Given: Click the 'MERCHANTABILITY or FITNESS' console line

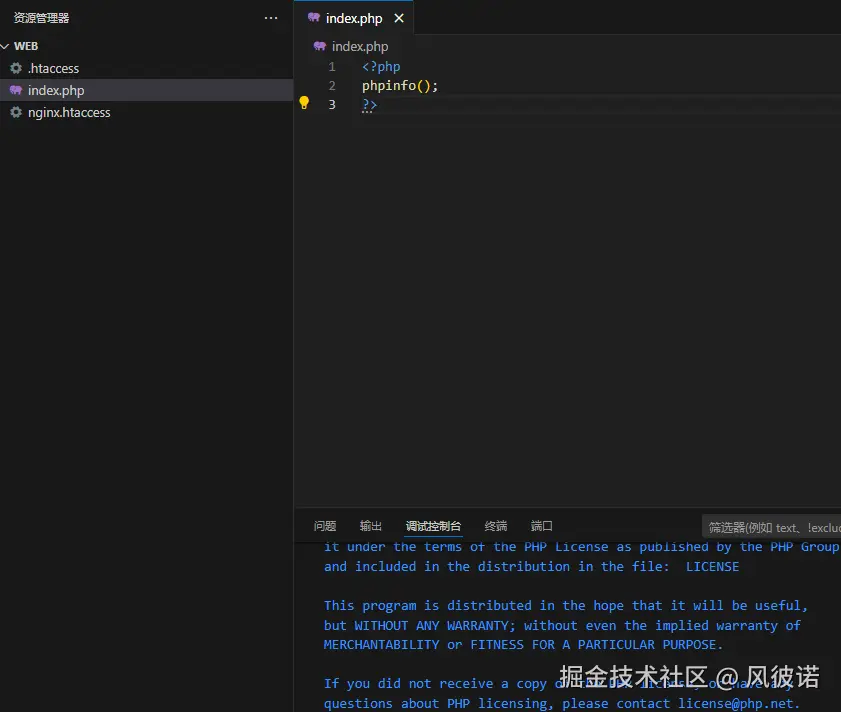Looking at the screenshot, I should pos(523,644).
